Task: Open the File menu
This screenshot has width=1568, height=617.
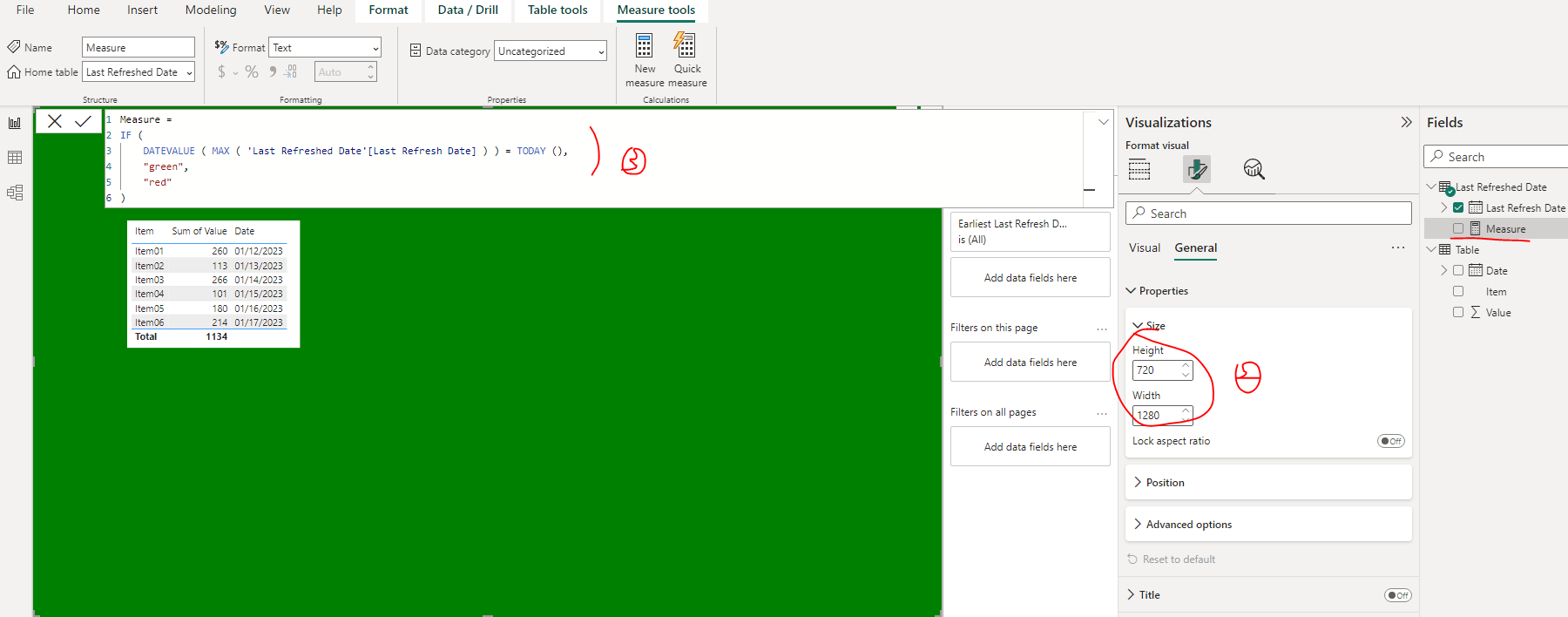Action: [x=25, y=10]
